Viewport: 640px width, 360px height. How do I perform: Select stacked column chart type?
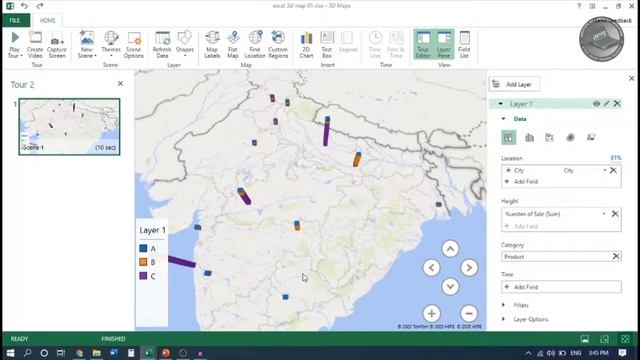[509, 138]
